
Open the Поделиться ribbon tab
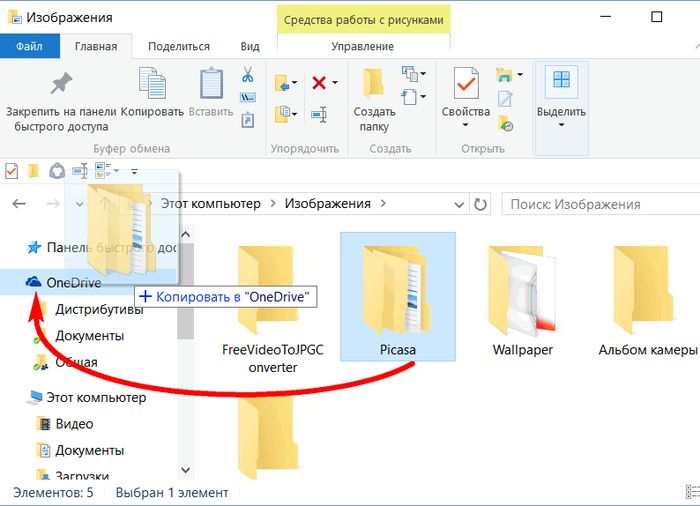click(x=178, y=46)
